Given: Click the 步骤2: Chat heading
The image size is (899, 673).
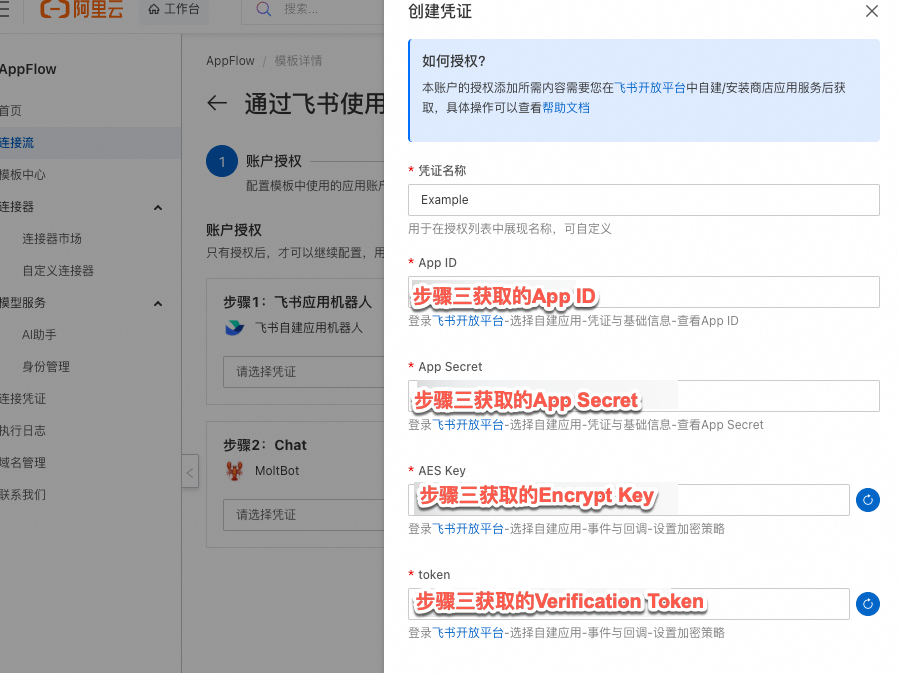Looking at the screenshot, I should pyautogui.click(x=265, y=445).
